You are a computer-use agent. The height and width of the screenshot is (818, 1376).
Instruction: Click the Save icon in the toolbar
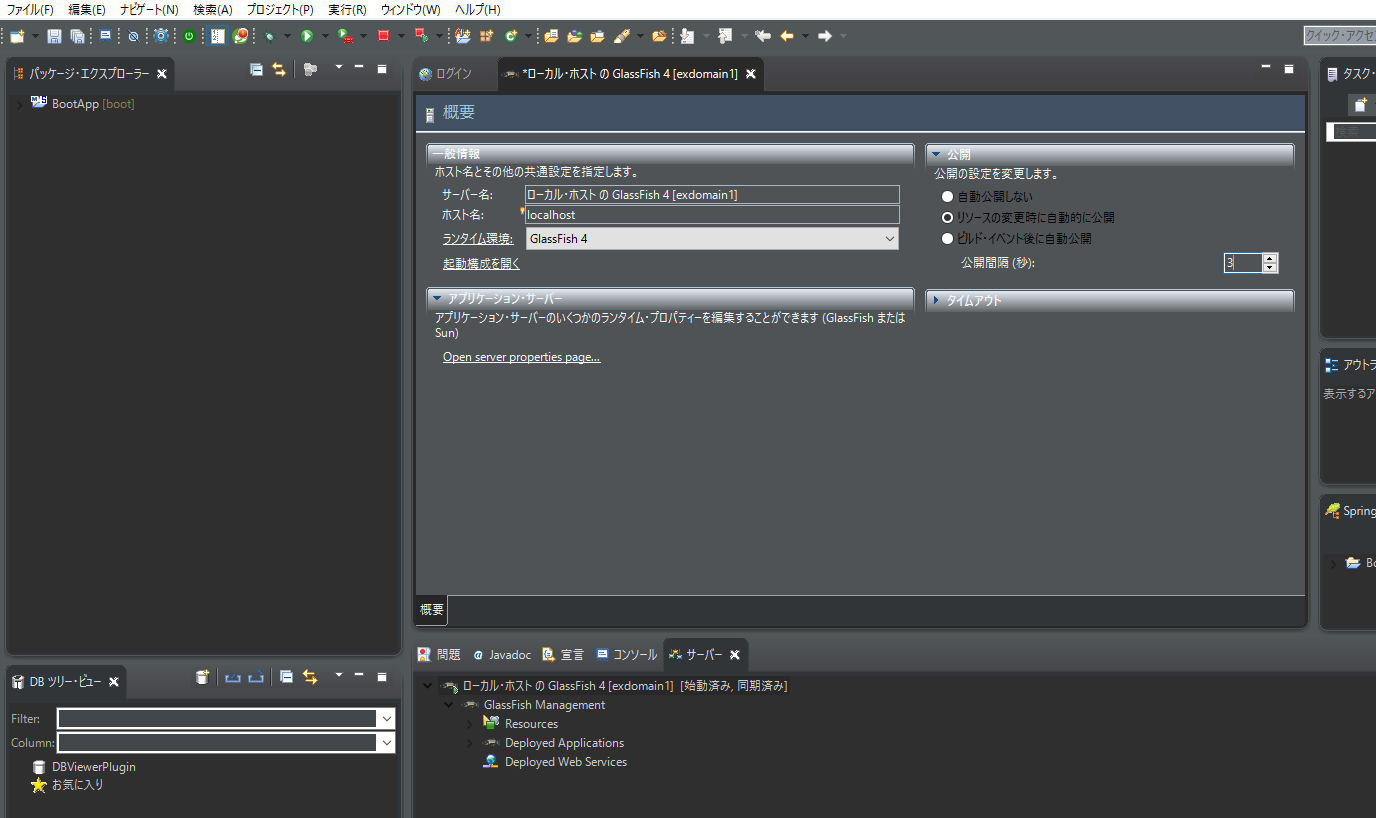(x=54, y=36)
